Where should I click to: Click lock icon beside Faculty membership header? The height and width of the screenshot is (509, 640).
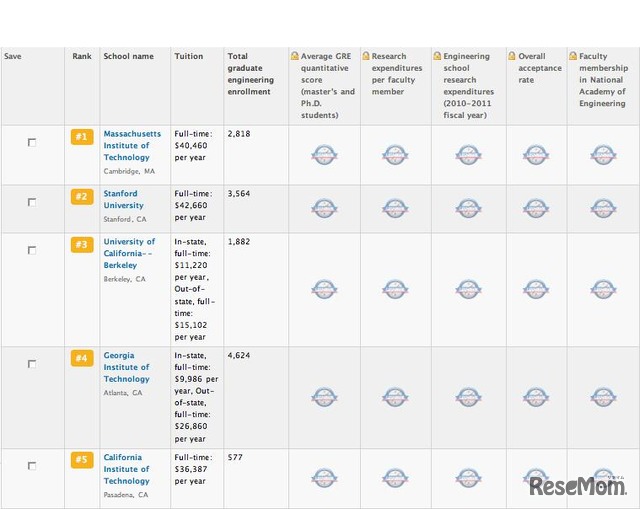point(573,56)
